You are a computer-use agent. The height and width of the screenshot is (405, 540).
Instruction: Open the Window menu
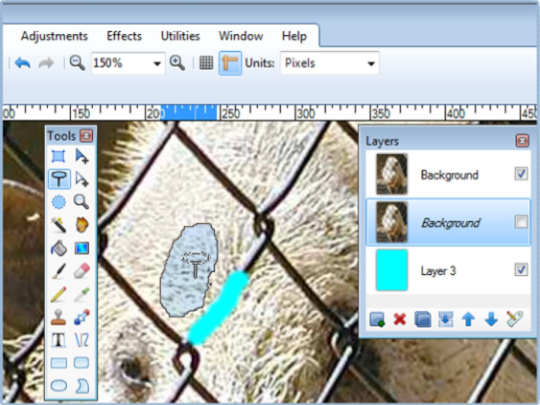pos(241,36)
